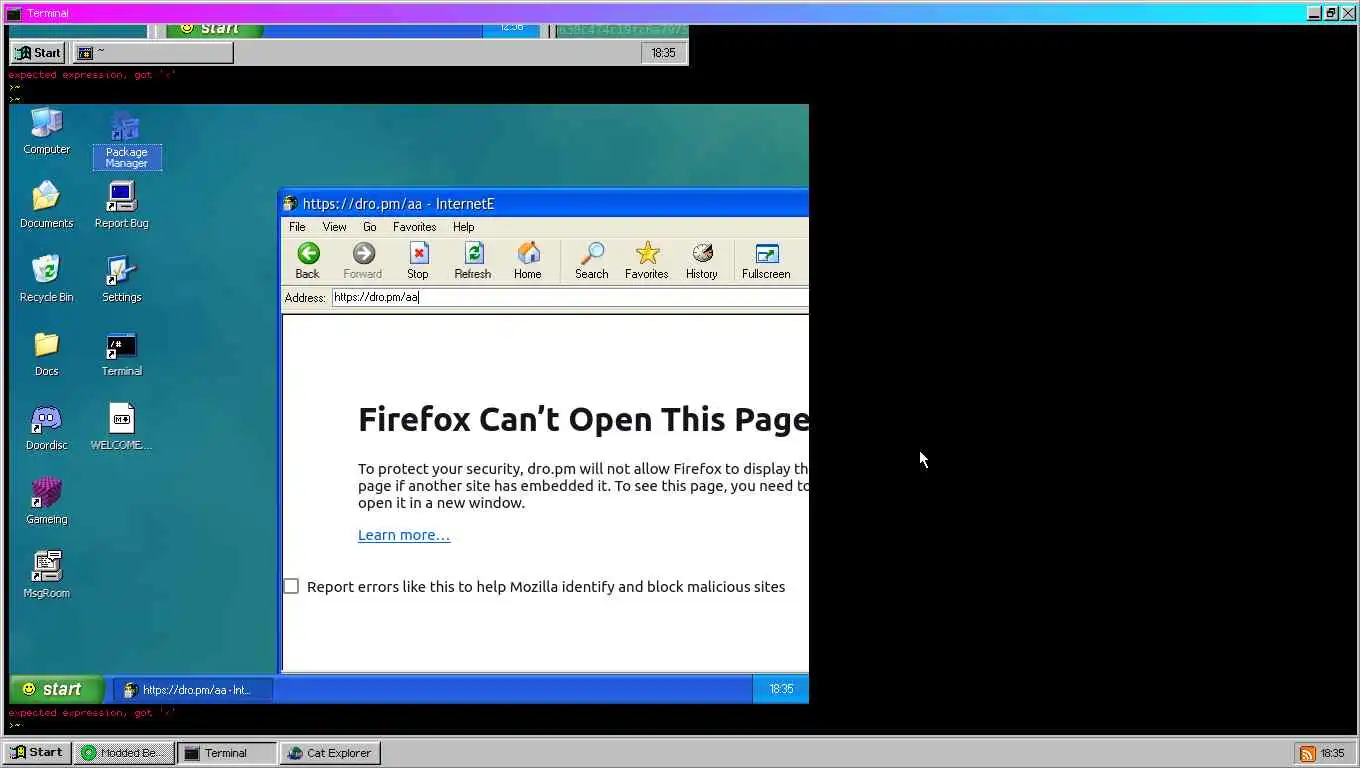Select the Terminal taskbar item
This screenshot has height=768, width=1360.
tap(227, 753)
